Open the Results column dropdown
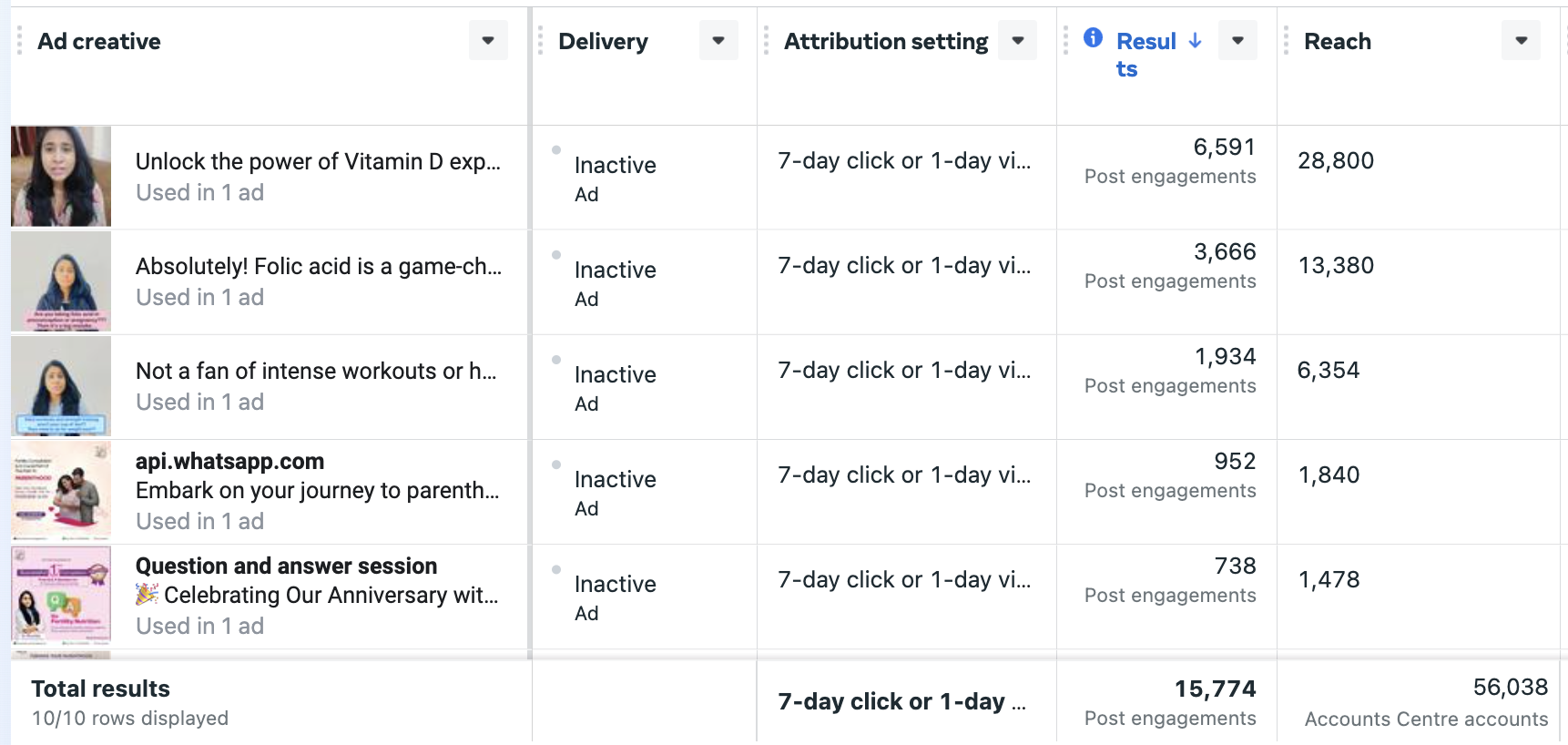 (x=1237, y=41)
